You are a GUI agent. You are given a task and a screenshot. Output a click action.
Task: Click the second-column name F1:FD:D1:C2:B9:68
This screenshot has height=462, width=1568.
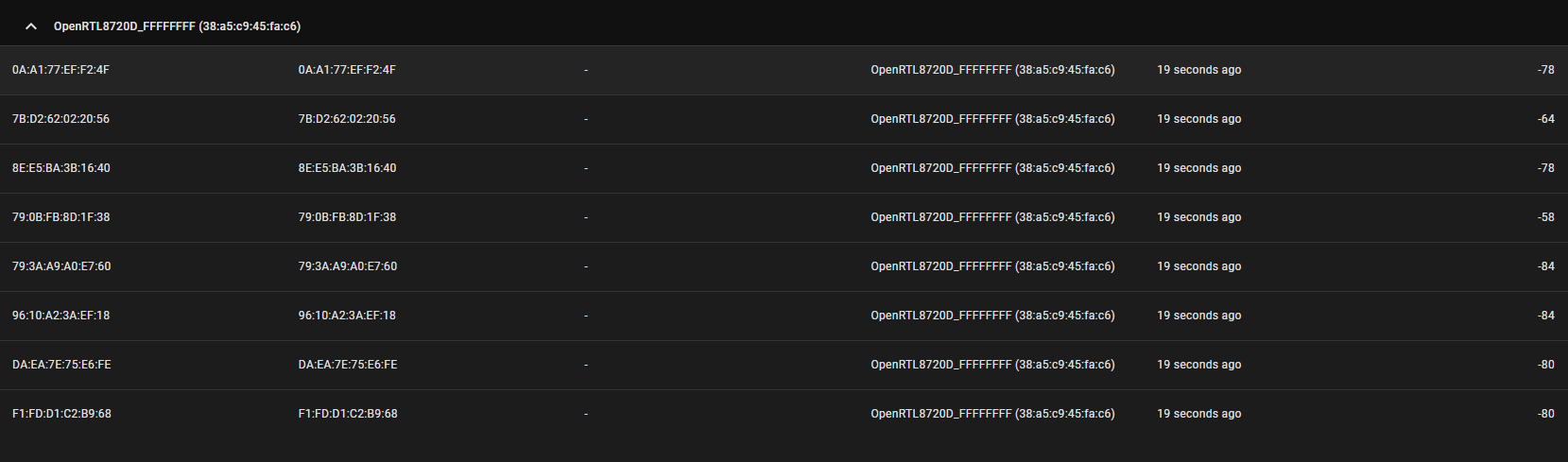point(348,414)
